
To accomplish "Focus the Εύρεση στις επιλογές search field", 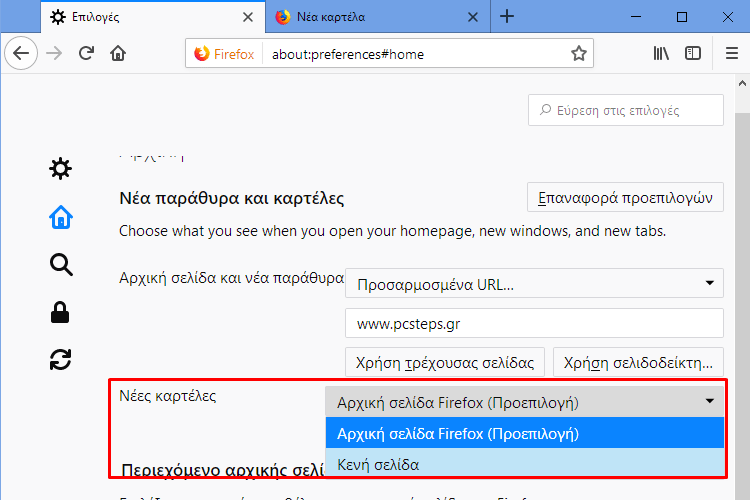I will [x=626, y=110].
